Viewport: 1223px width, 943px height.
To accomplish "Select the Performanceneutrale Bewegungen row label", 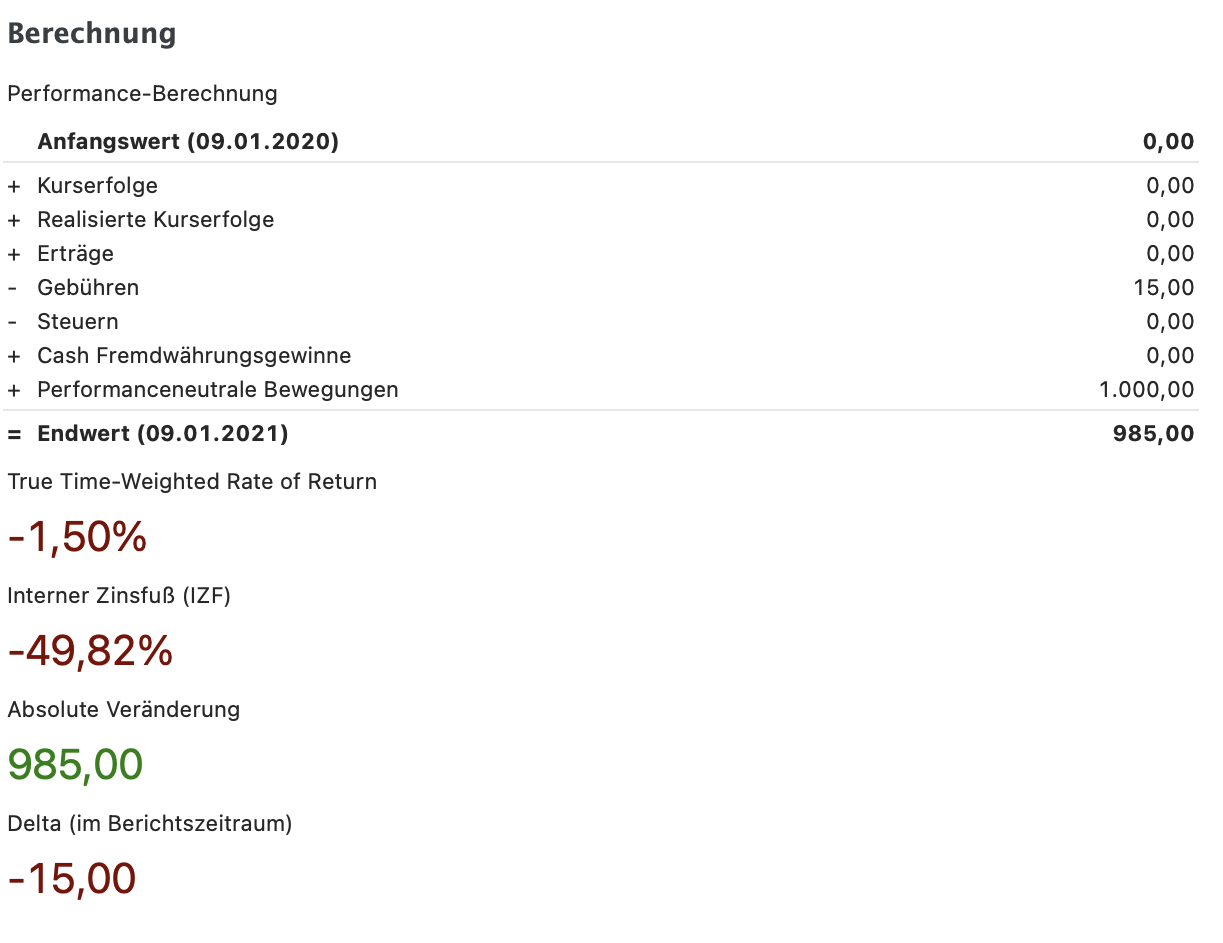I will [218, 390].
